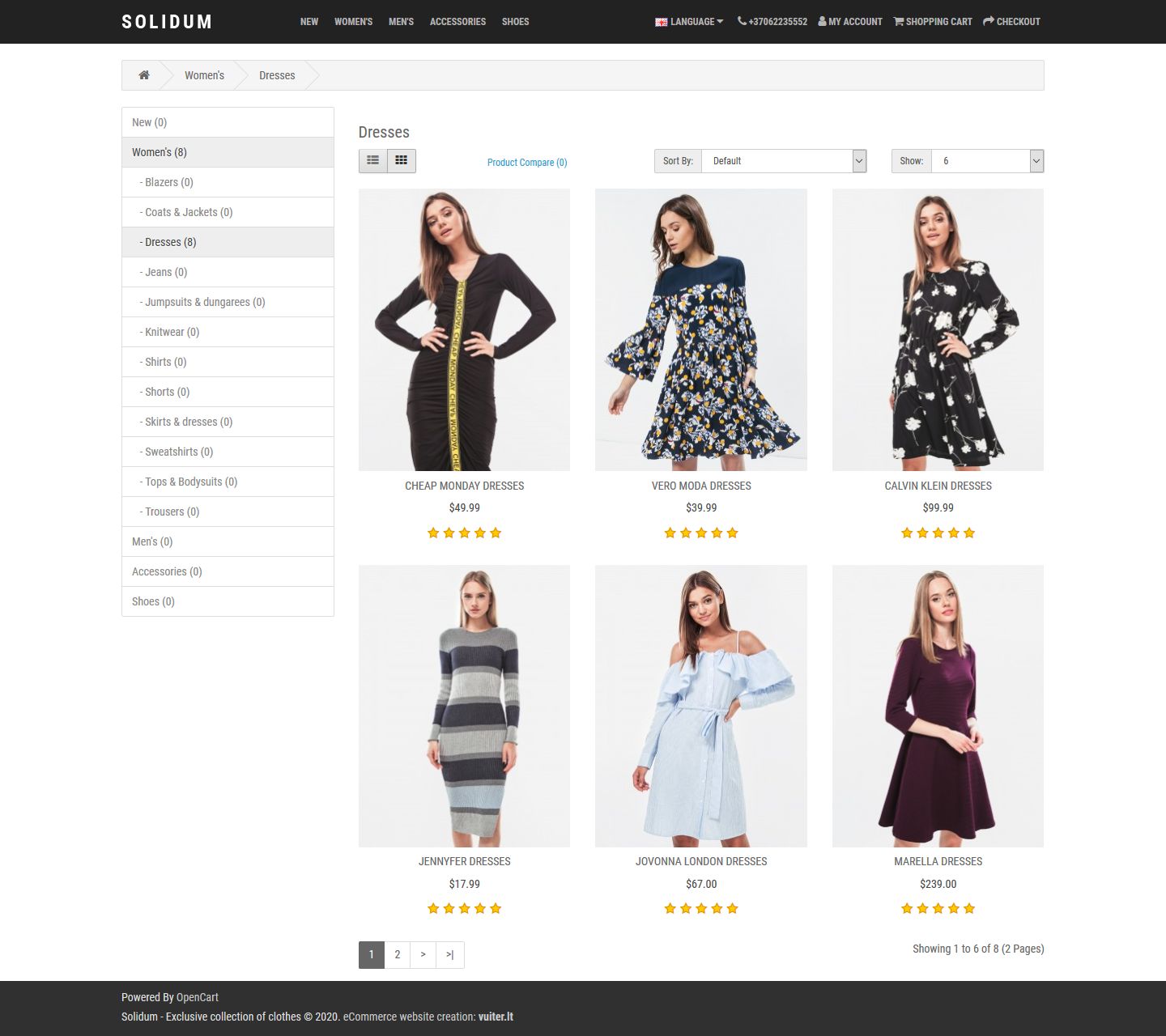Click the phone number +37062235552
The height and width of the screenshot is (1036, 1166).
pyautogui.click(x=772, y=22)
